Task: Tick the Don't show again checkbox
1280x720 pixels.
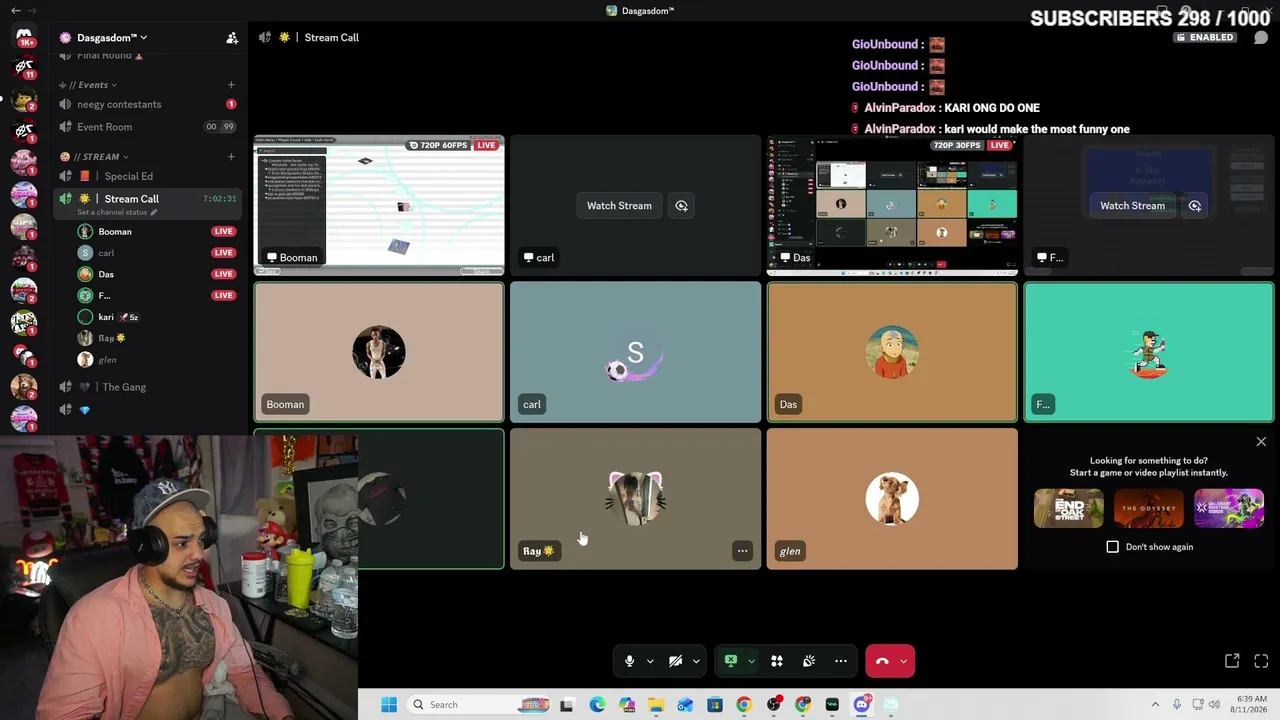Action: (1113, 547)
